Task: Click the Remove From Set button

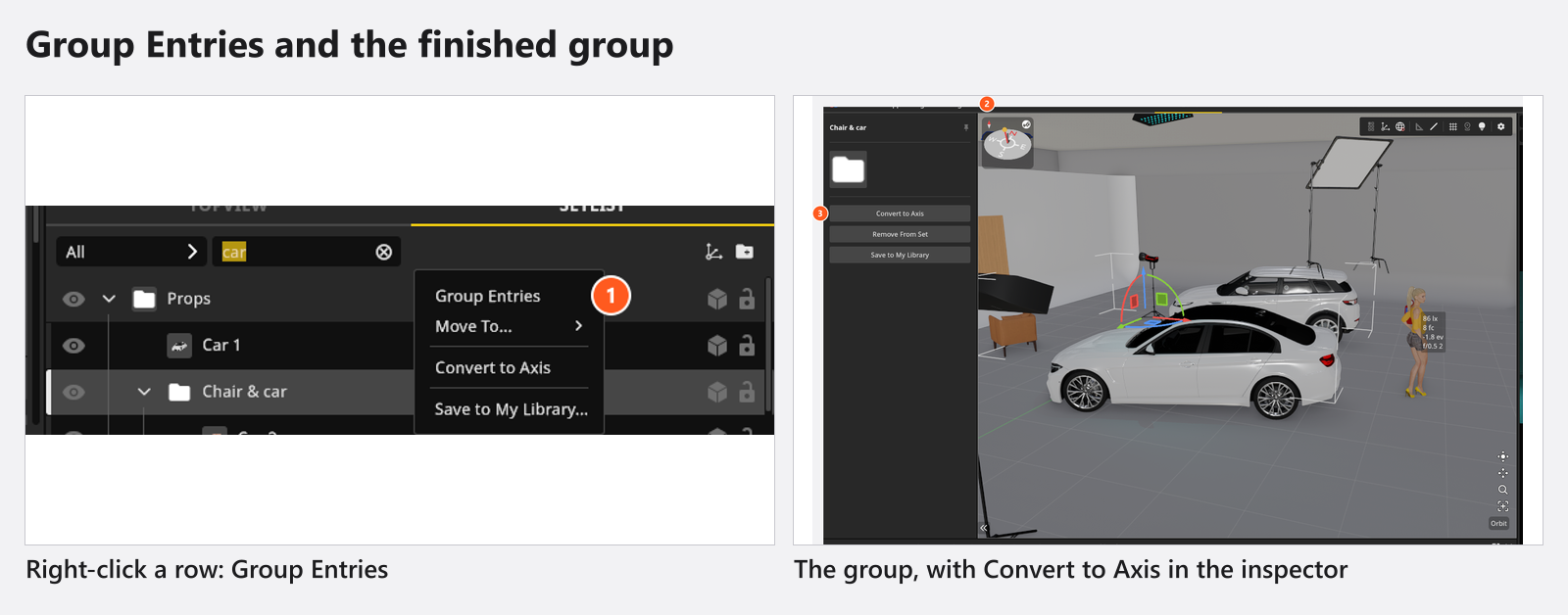Action: pos(900,234)
